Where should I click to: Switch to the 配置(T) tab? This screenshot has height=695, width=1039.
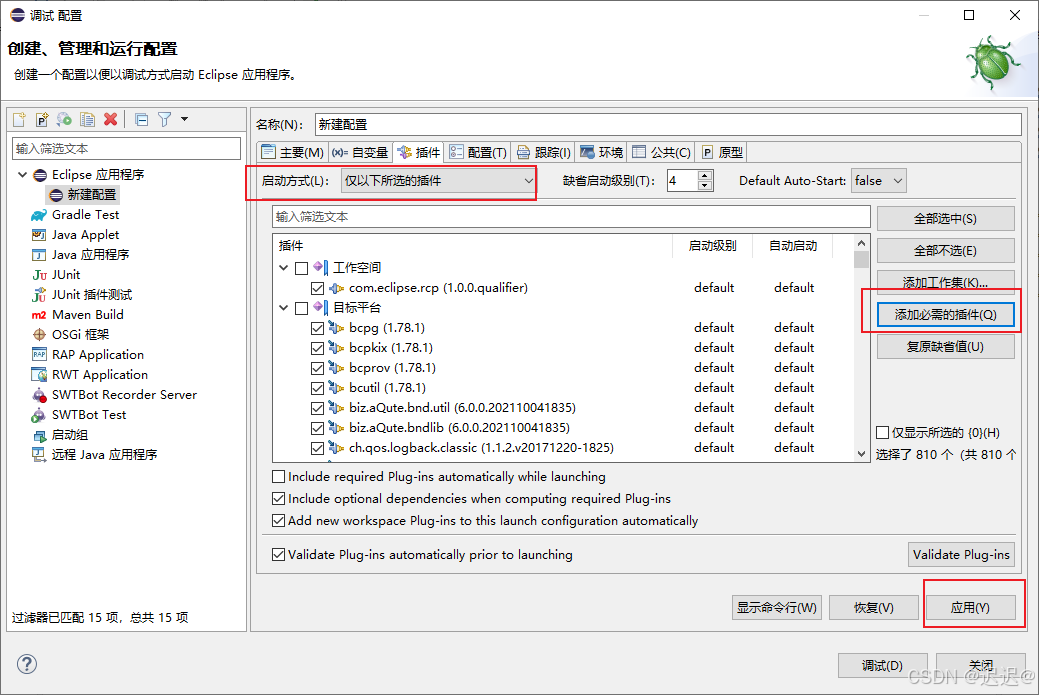[x=478, y=152]
